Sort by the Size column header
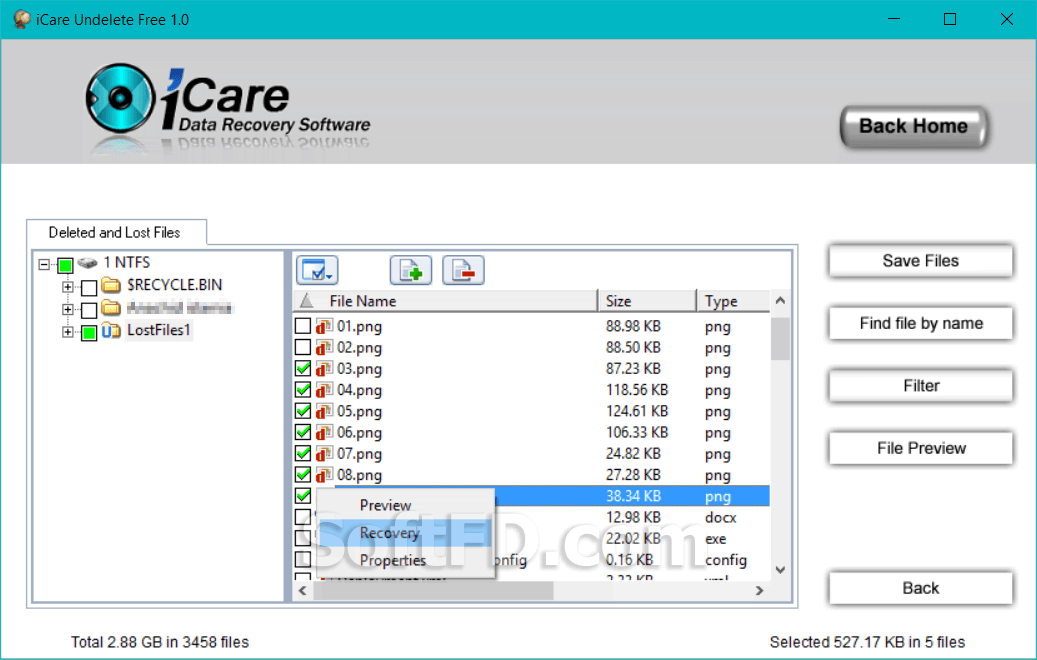 coord(646,301)
